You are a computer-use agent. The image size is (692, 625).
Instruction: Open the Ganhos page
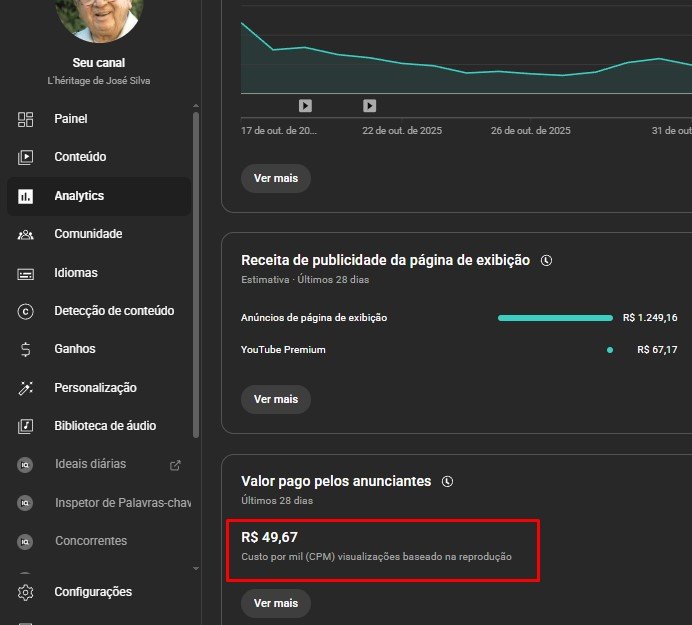[x=99, y=349]
